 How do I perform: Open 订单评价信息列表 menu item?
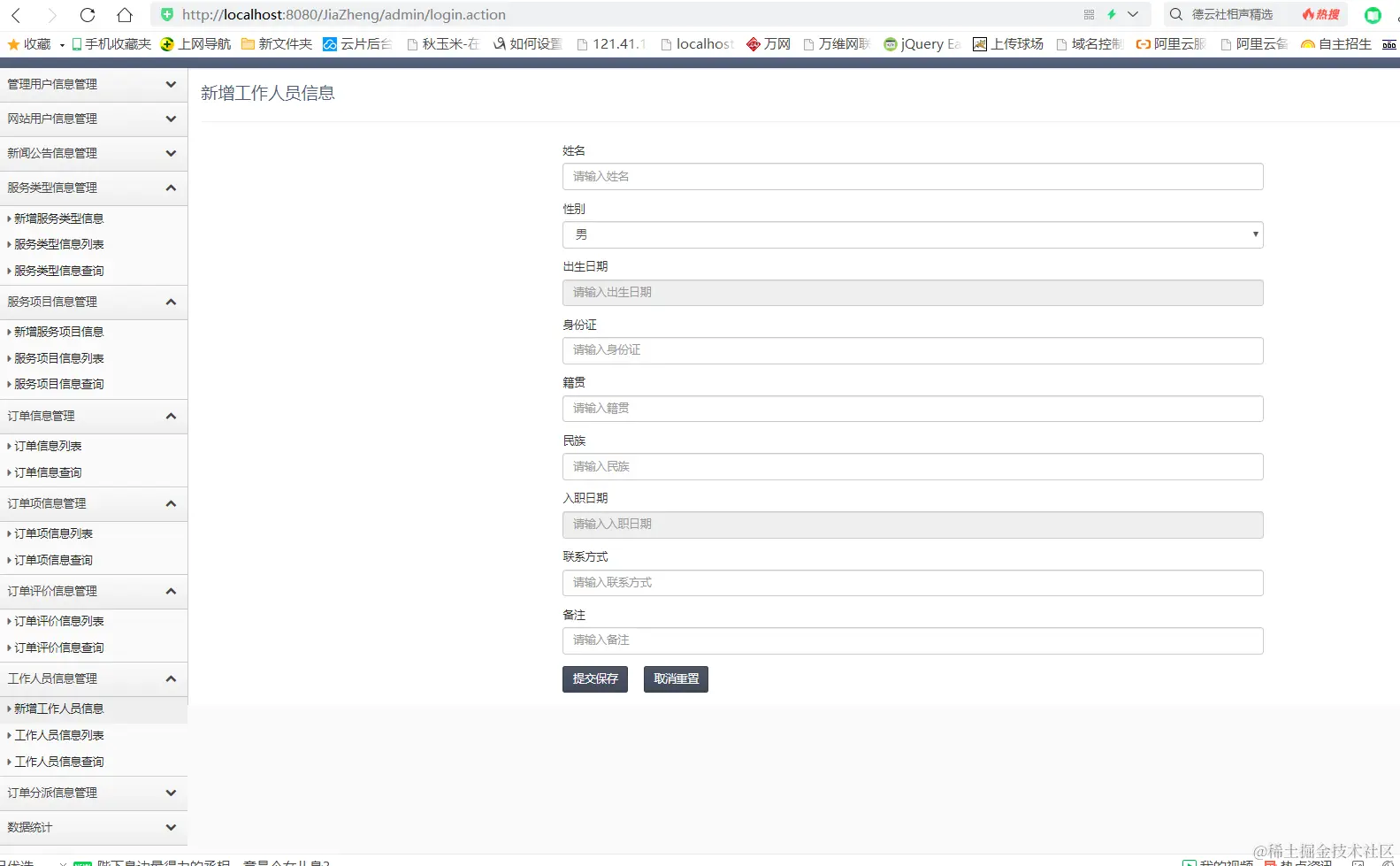click(58, 621)
